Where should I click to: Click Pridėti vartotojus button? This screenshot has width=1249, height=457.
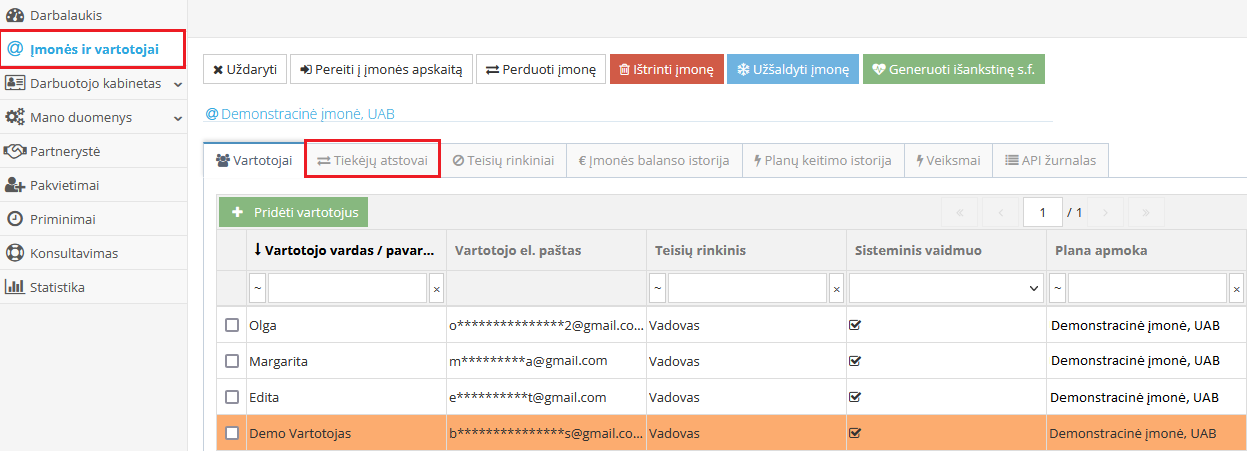tap(294, 212)
